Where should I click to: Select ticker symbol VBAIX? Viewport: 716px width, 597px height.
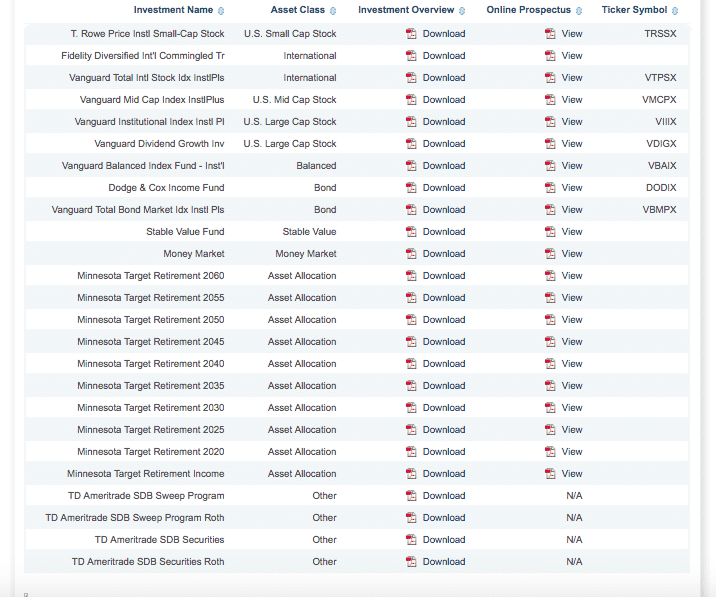click(662, 166)
